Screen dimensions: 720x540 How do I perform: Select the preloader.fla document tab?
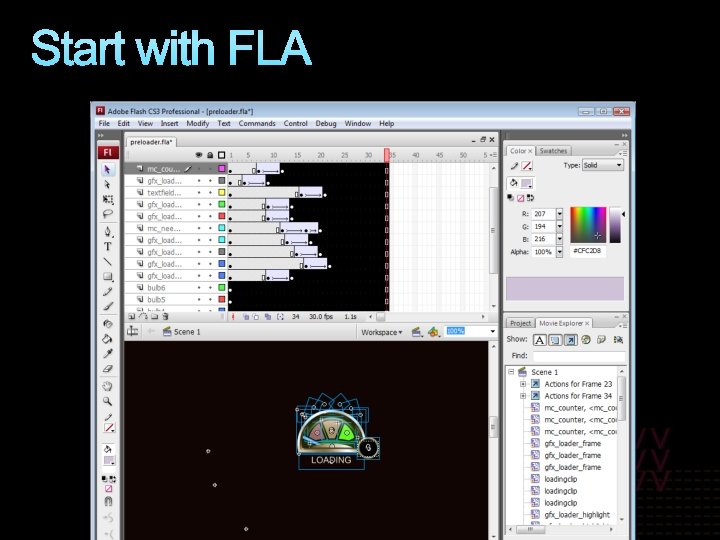pos(151,142)
